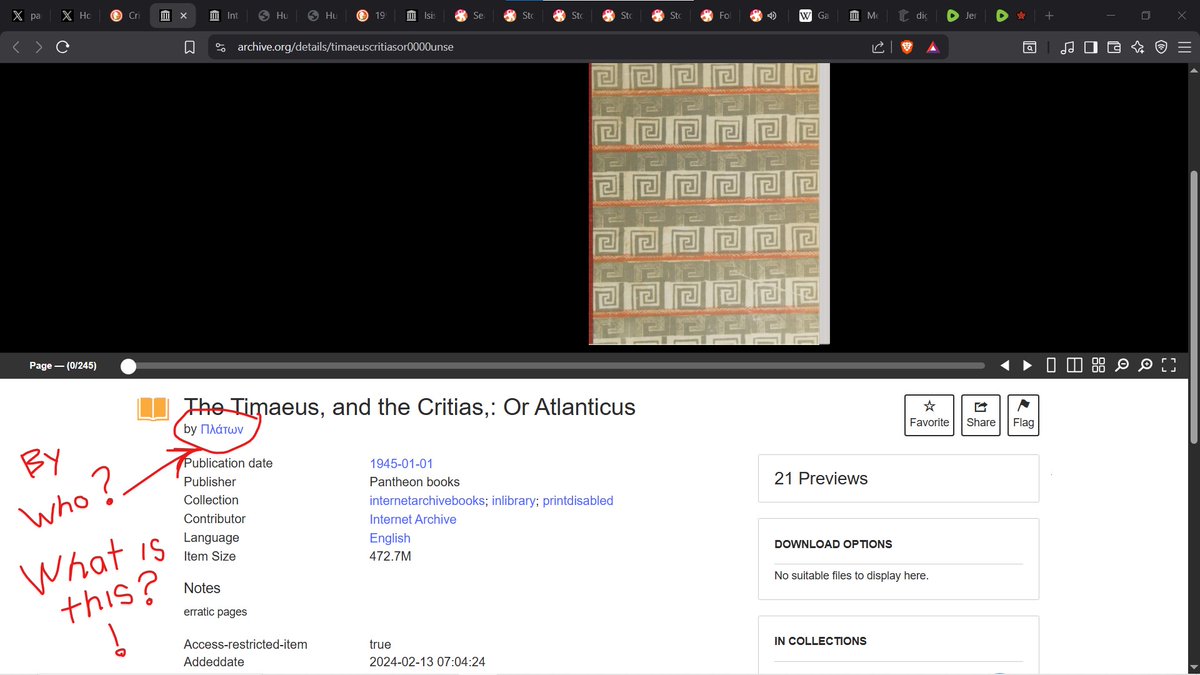This screenshot has height=675, width=1200.
Task: Switch to the 'Se' tab
Action: (x=469, y=16)
